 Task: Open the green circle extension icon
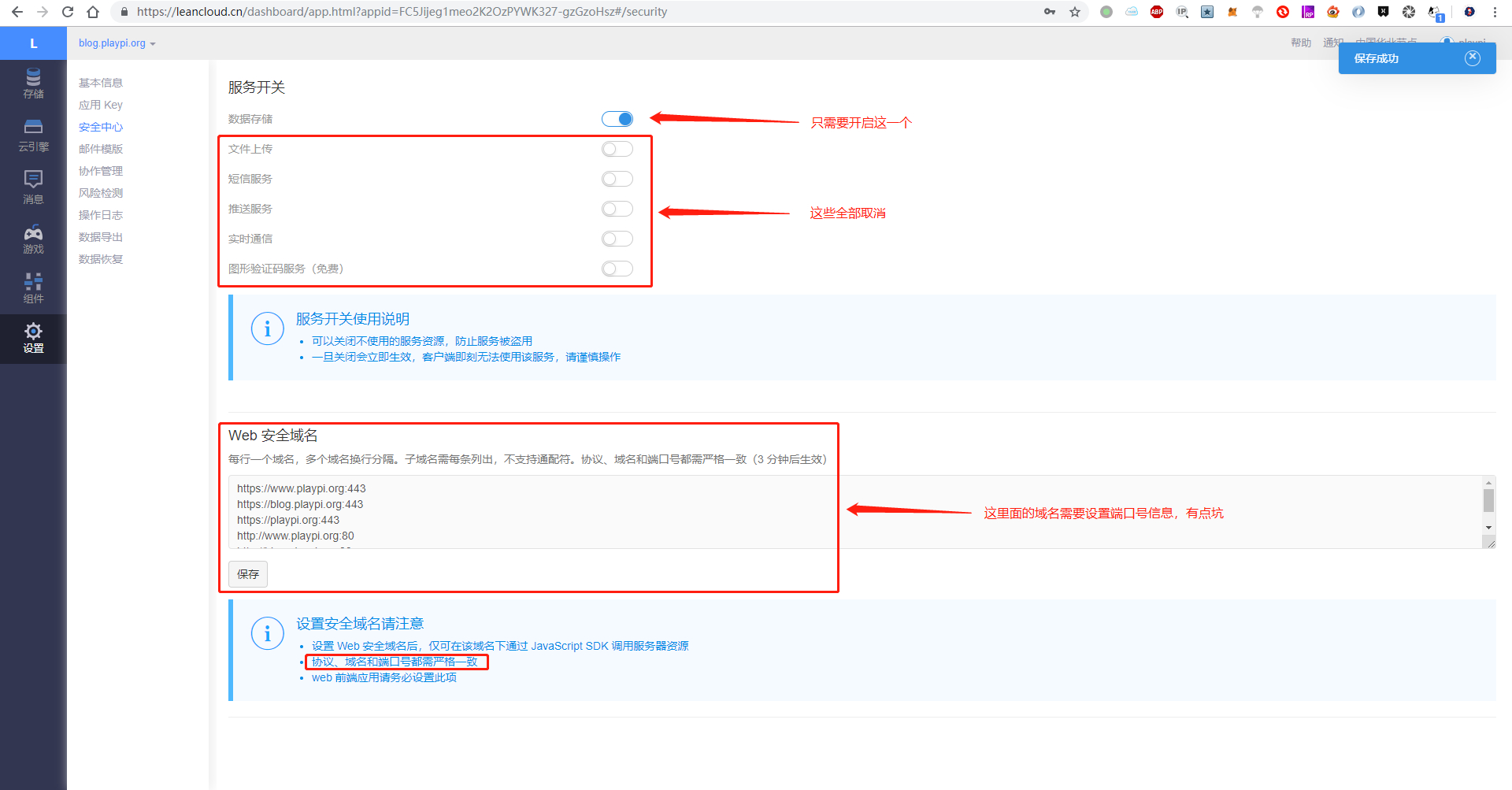click(1106, 12)
